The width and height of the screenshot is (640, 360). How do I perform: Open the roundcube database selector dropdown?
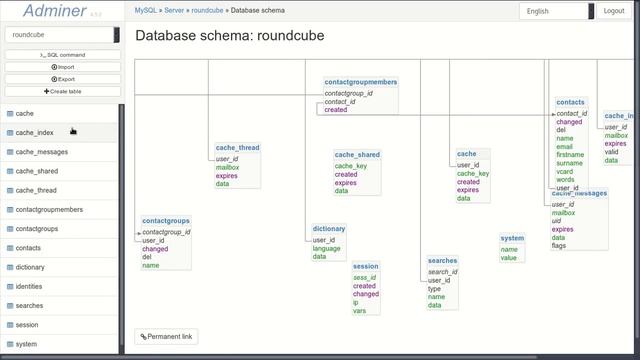click(62, 35)
